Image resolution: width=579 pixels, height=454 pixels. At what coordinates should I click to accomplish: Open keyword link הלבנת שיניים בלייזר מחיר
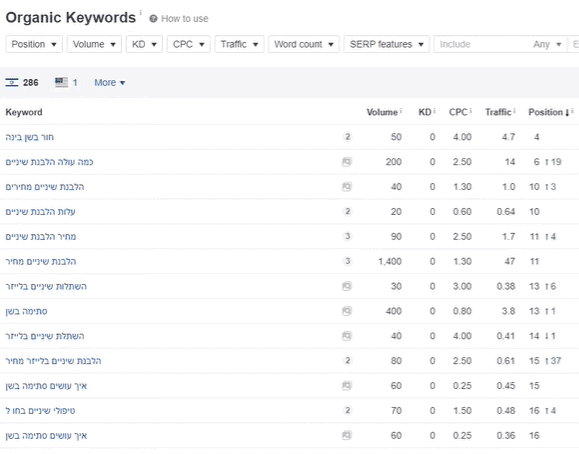[x=53, y=361]
